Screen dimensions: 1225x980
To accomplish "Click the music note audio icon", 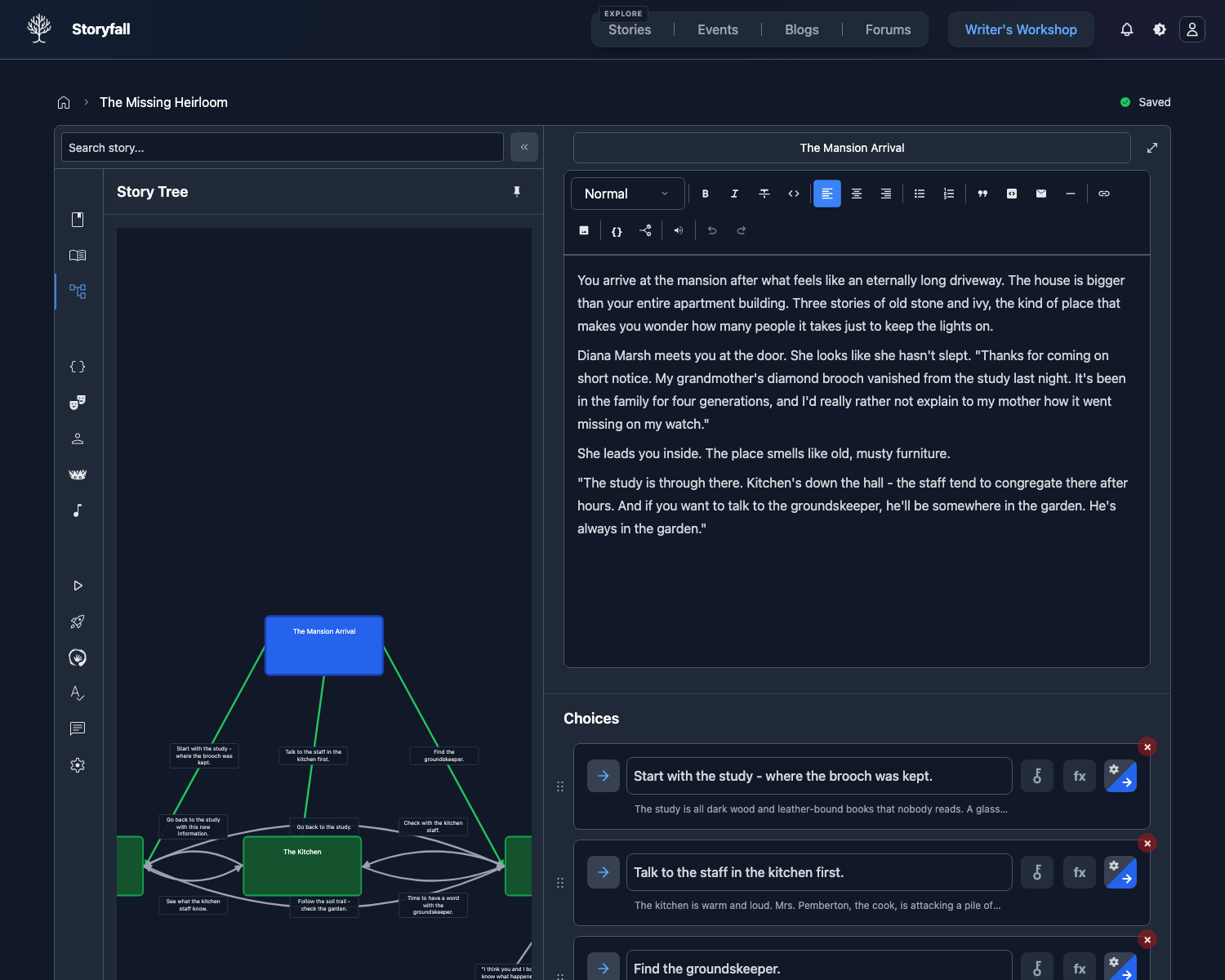I will coord(78,510).
